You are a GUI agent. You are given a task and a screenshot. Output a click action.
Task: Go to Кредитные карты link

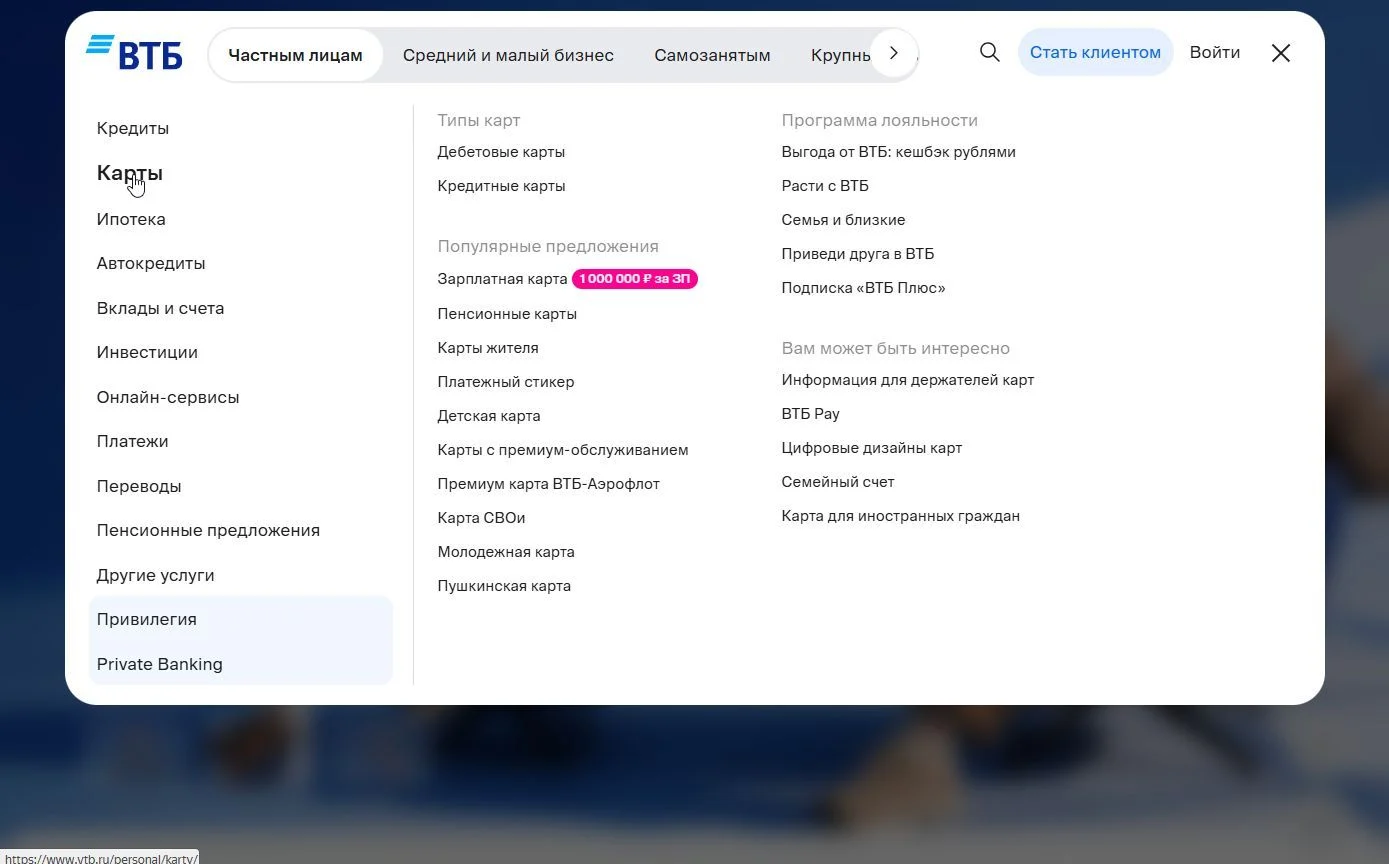(501, 186)
